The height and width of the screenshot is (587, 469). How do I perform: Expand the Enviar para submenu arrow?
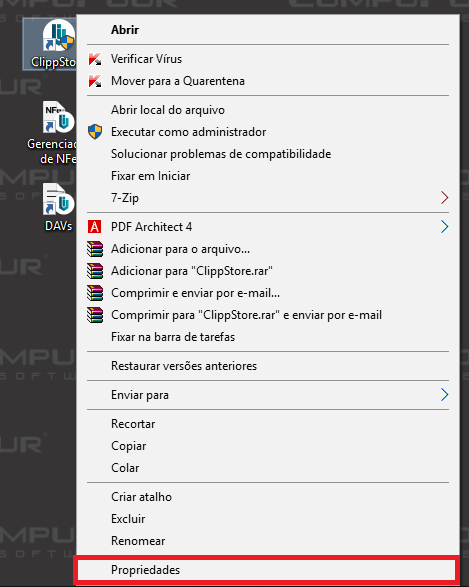pyautogui.click(x=444, y=395)
